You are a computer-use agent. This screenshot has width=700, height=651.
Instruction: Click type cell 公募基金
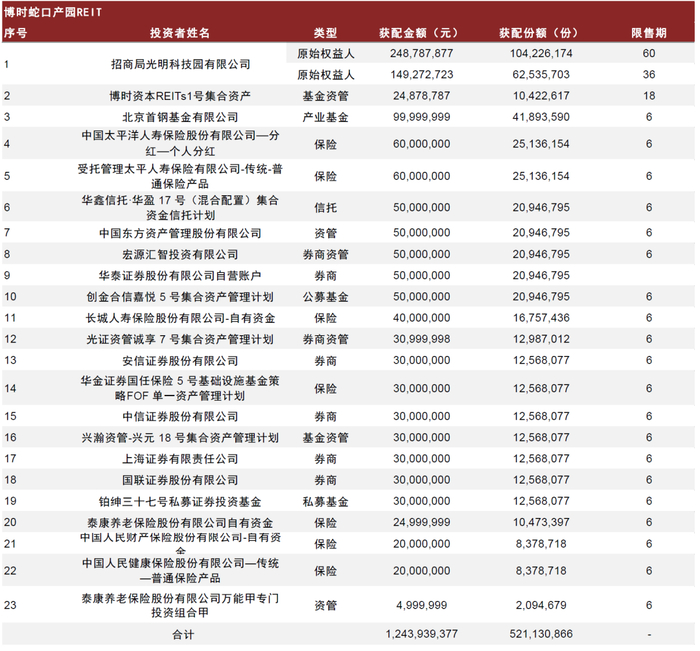click(325, 297)
